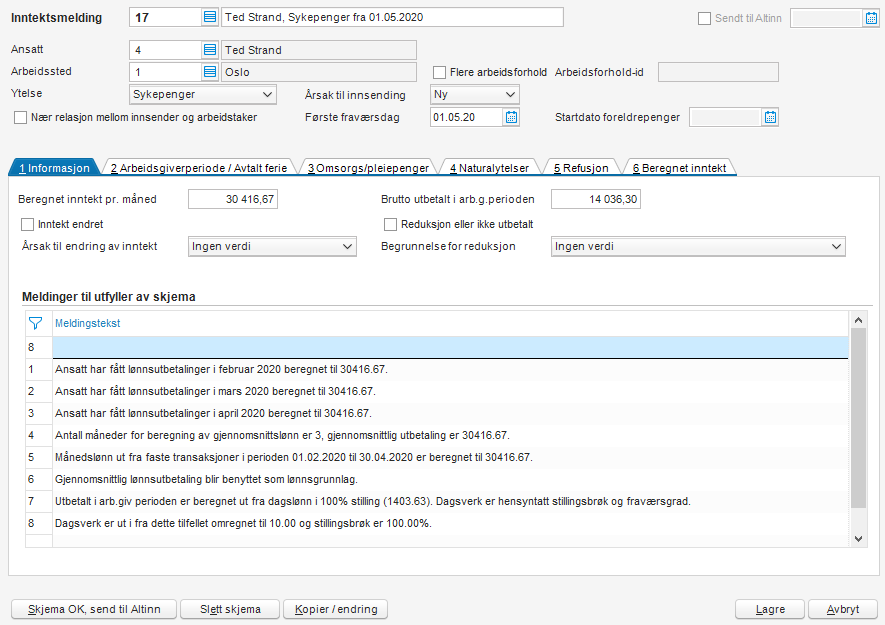Image resolution: width=885 pixels, height=625 pixels.
Task: Click the Første fraværsdag date field
Action: [466, 117]
